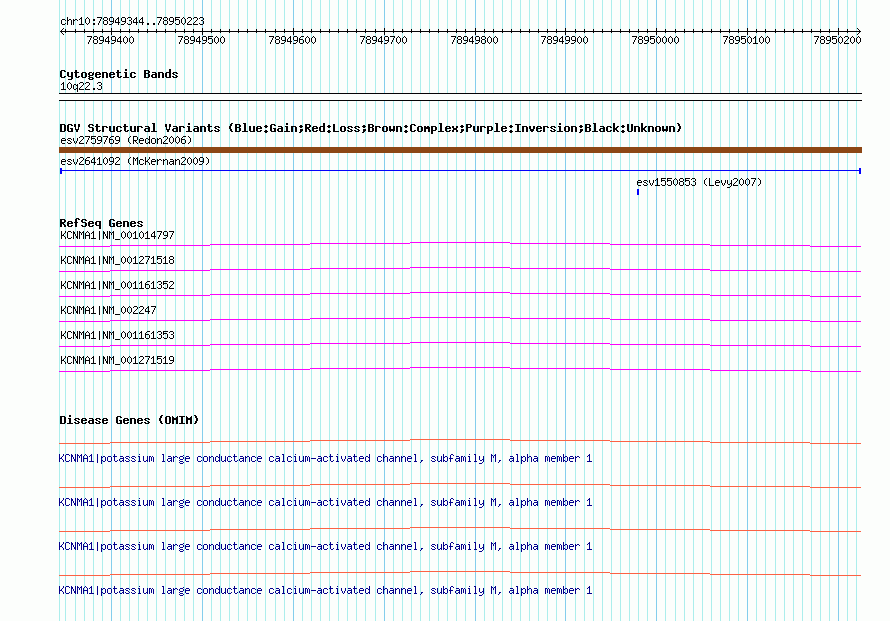Select variant label esv2759769 (Redon2006)
890x621 pixels.
point(126,140)
